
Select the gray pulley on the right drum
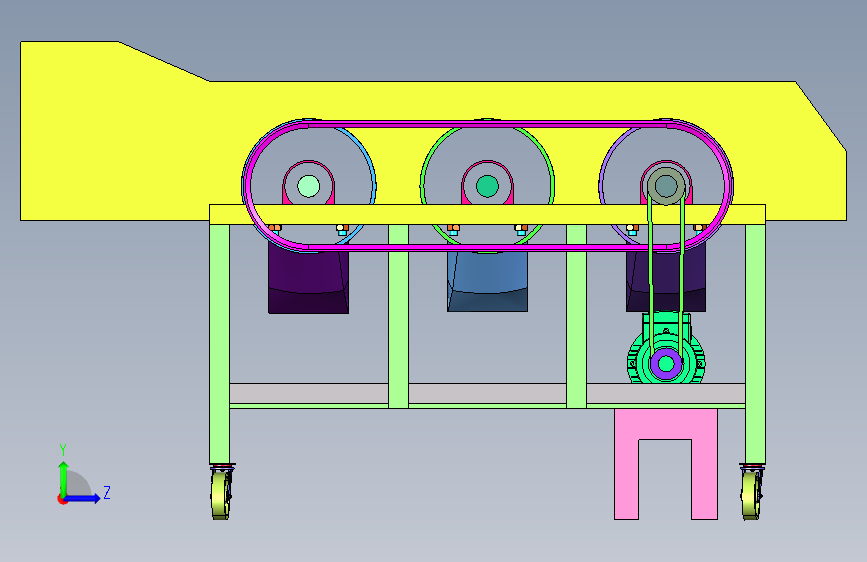pos(666,186)
